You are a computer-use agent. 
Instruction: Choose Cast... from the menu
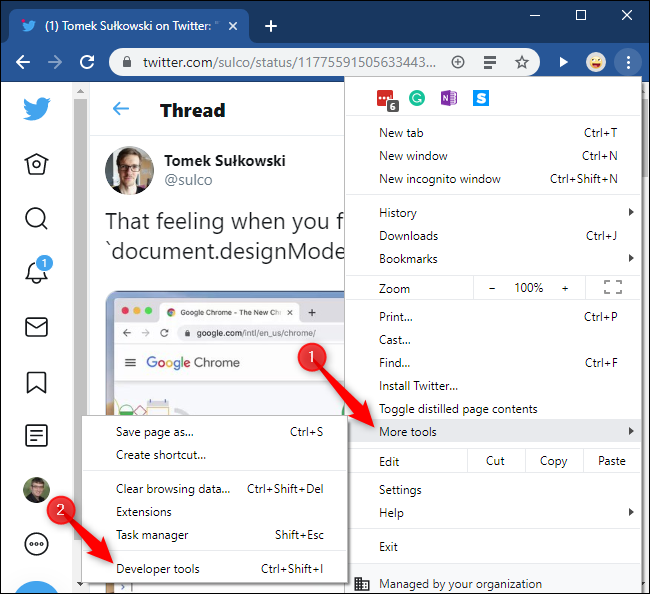point(493,340)
